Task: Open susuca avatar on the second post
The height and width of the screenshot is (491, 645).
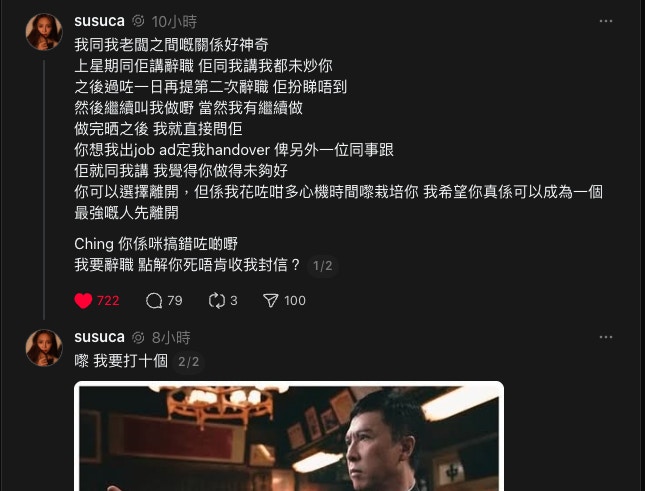Action: tap(44, 347)
